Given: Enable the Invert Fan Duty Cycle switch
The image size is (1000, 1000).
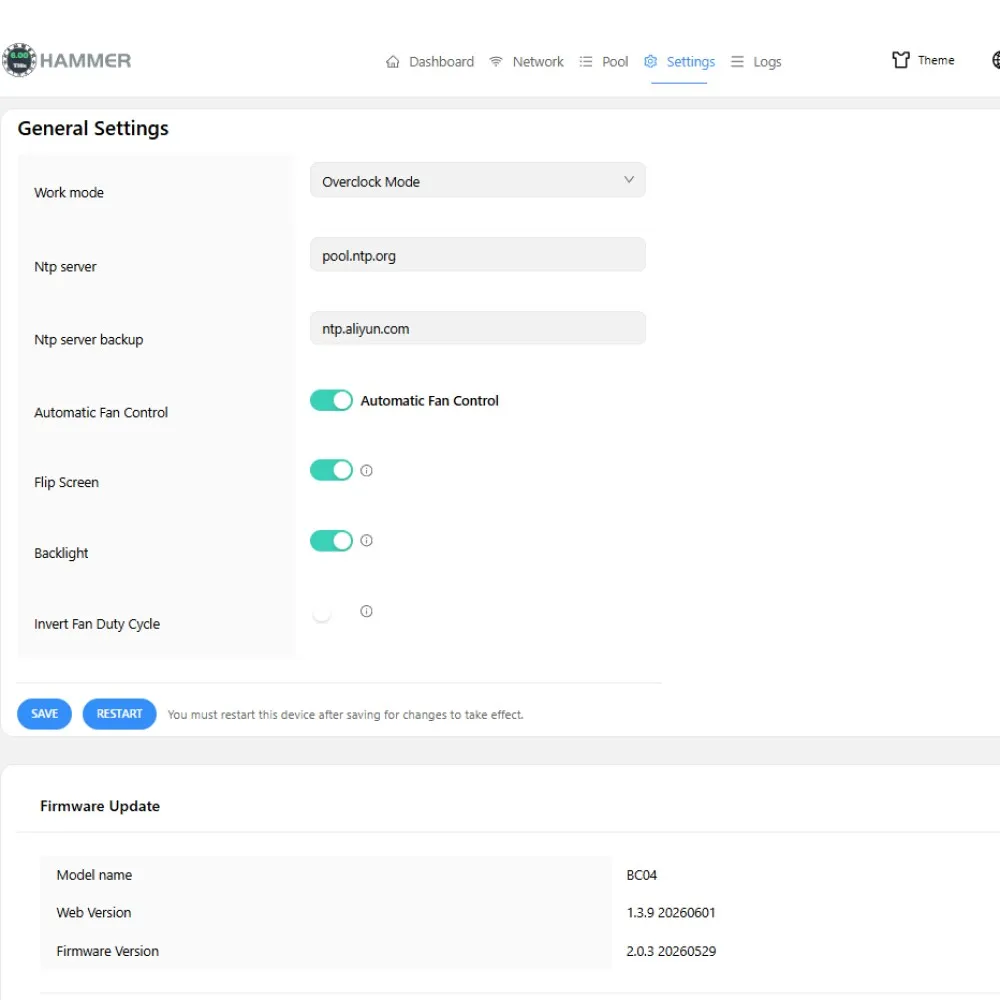Looking at the screenshot, I should (331, 613).
